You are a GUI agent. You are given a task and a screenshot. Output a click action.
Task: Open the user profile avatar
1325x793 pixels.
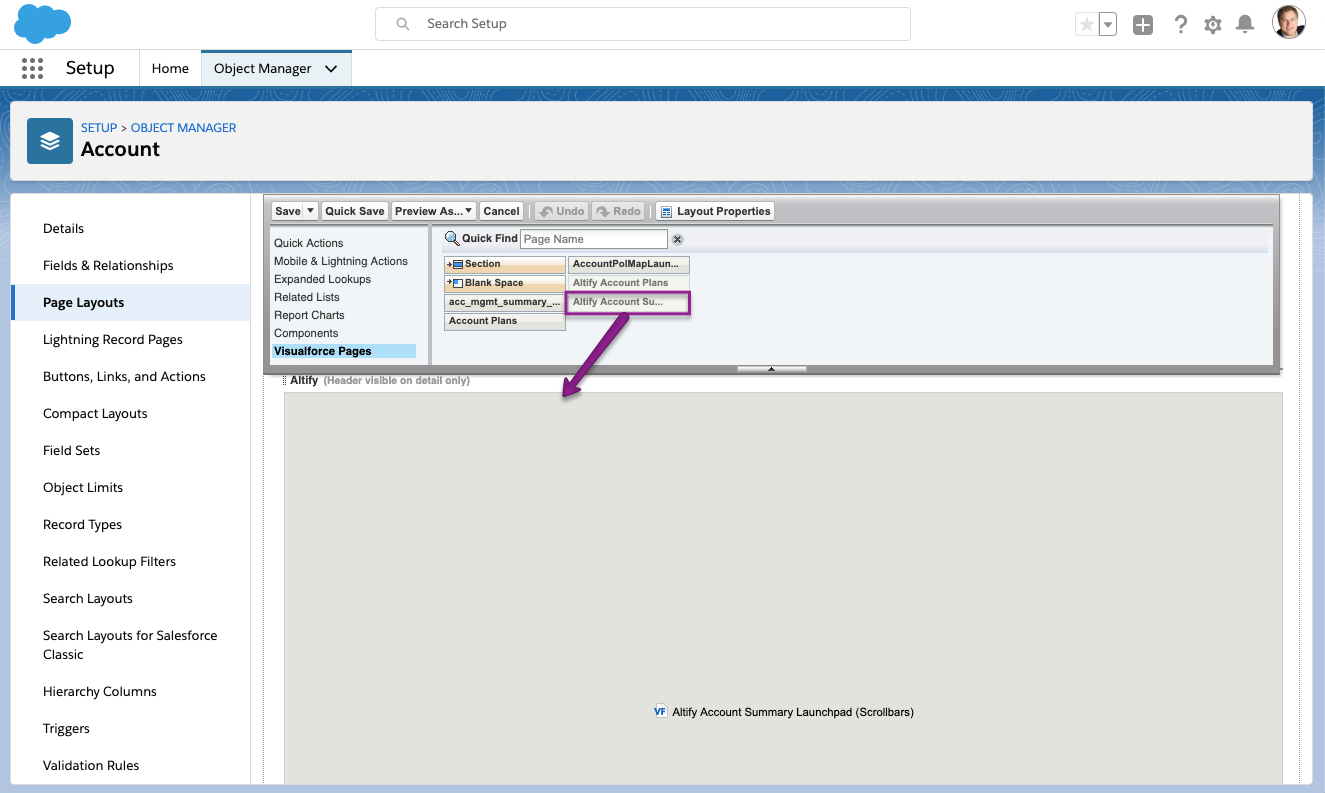click(1289, 23)
